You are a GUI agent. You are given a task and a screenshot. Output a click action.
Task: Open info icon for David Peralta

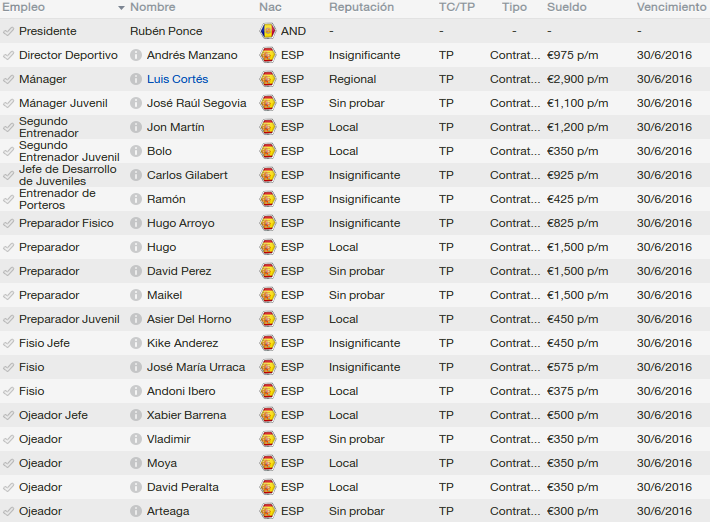[135, 487]
